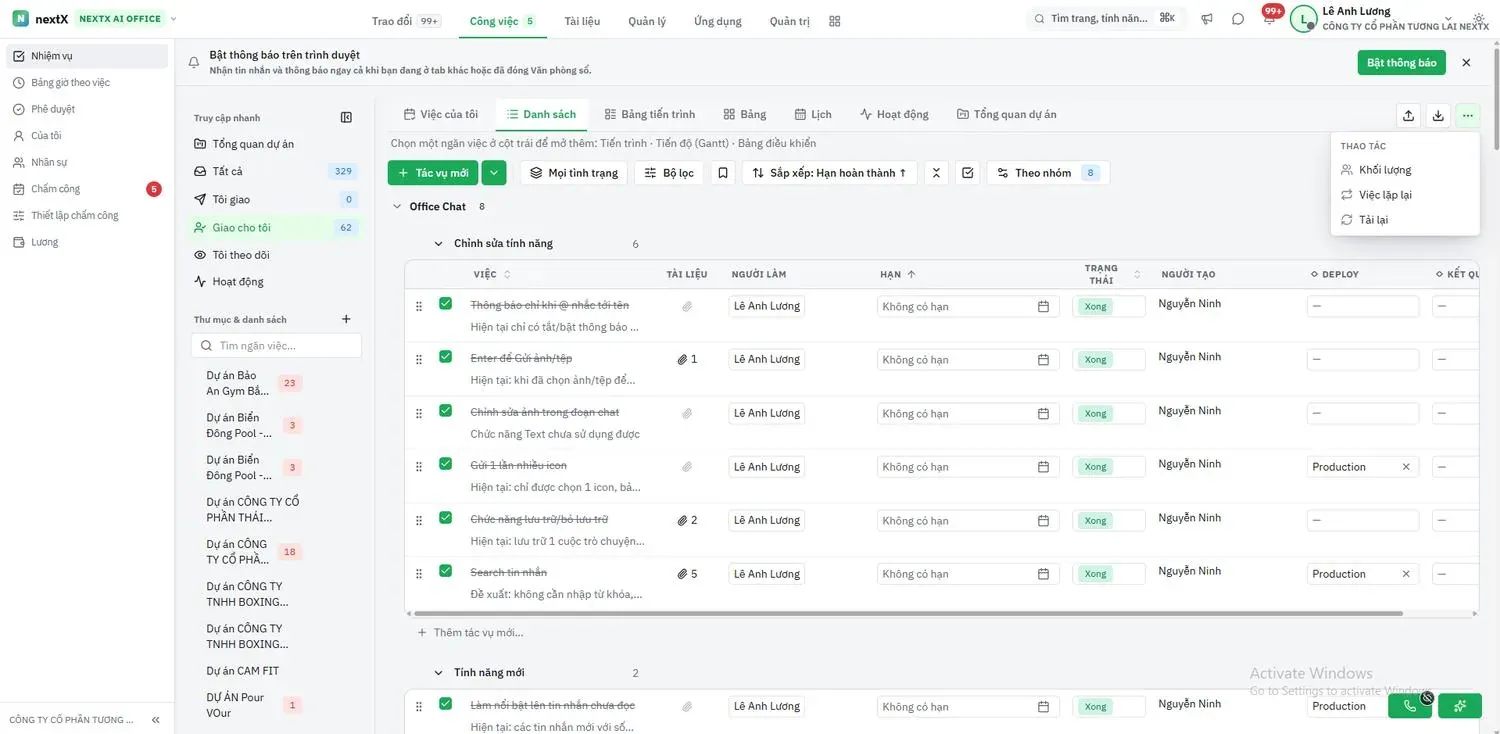This screenshot has width=1500, height=734.
Task: Click the multi-select checkbox icon in toolbar
Action: point(967,173)
